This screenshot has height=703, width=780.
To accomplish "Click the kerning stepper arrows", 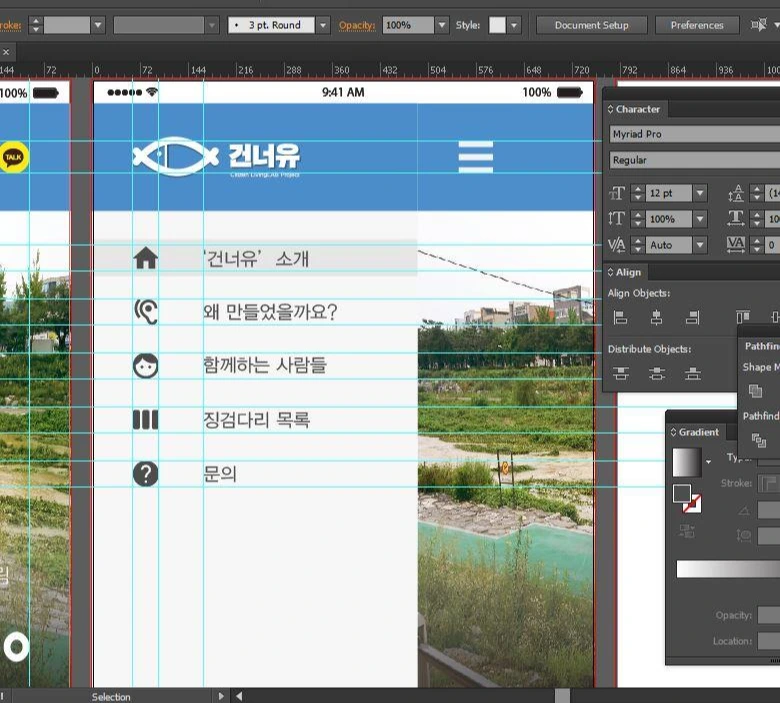I will [638, 245].
